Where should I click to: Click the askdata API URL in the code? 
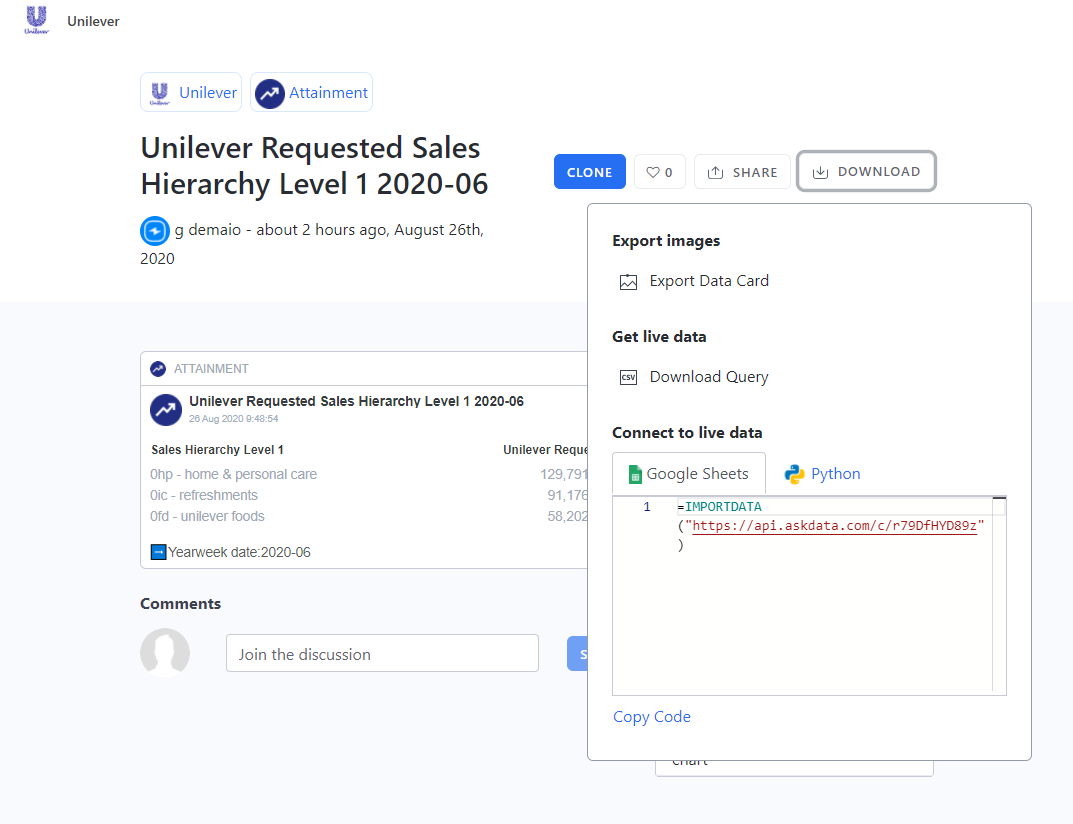click(x=834, y=526)
